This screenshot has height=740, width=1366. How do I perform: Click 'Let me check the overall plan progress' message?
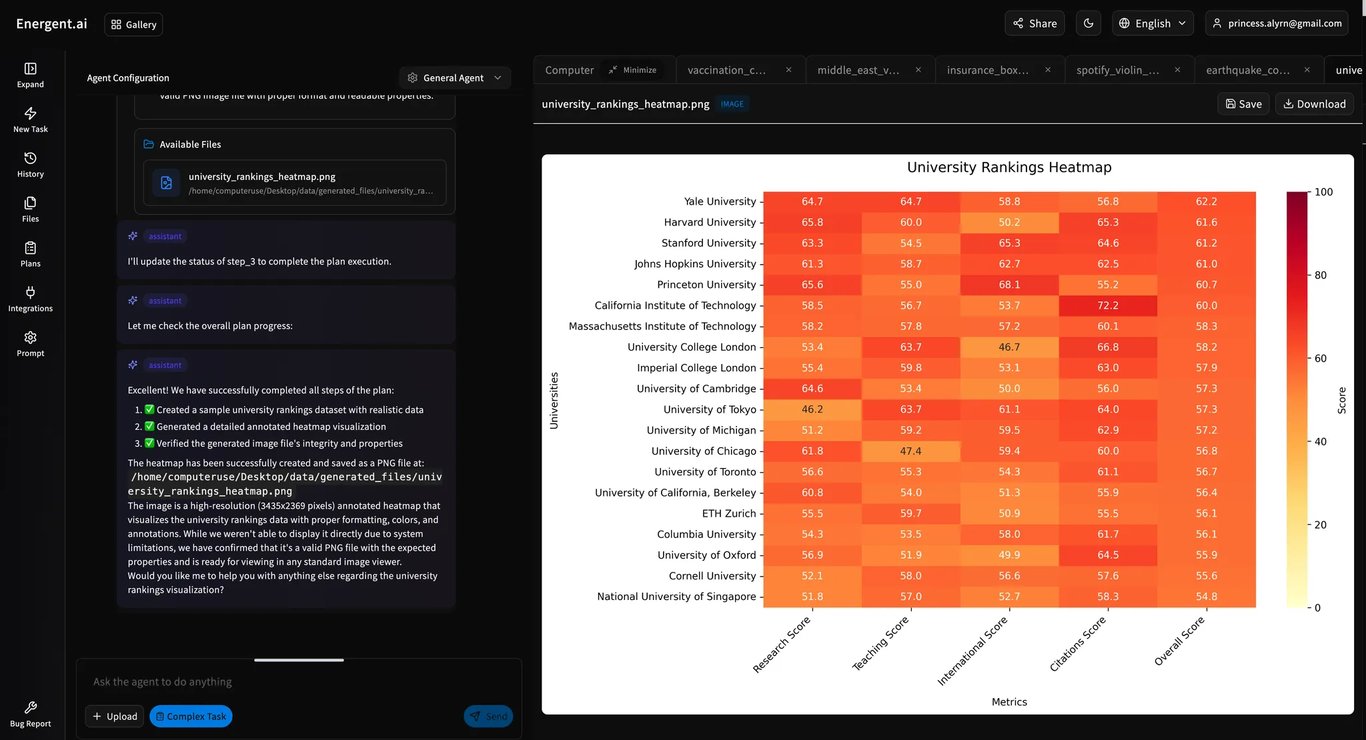(x=210, y=326)
